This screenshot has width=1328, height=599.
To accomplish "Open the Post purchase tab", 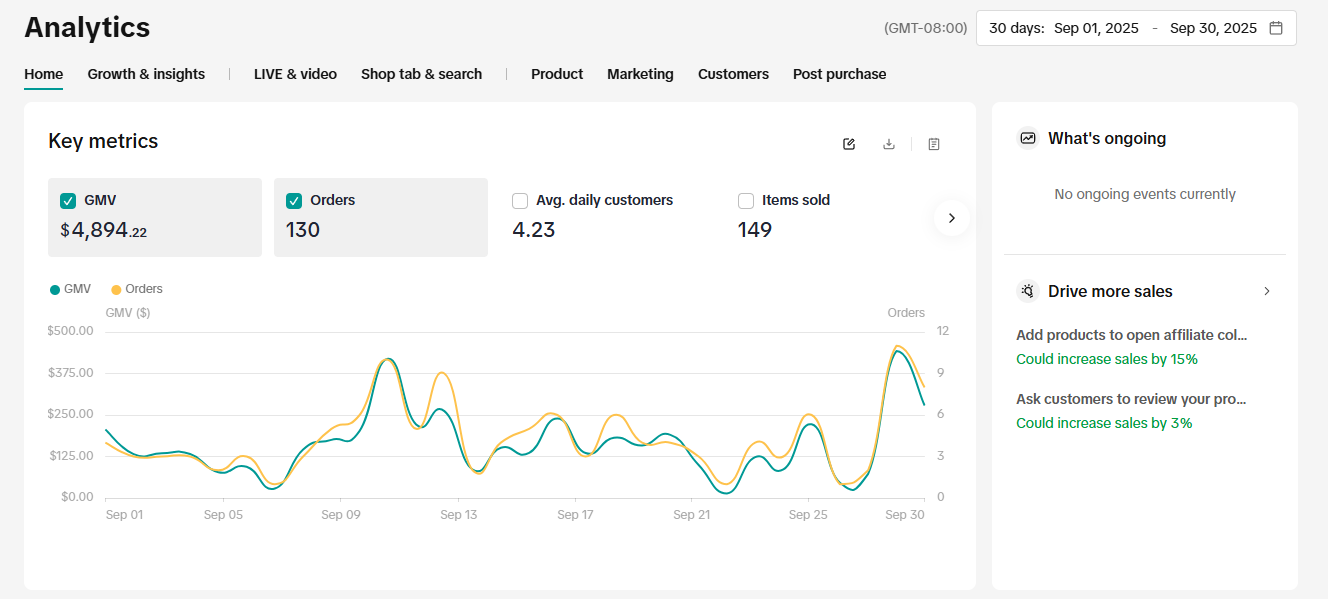I will pos(839,74).
